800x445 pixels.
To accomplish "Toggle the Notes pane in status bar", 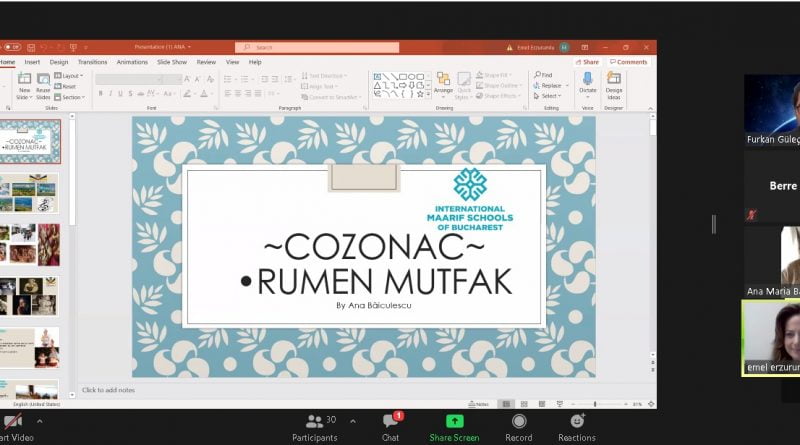I will click(x=479, y=404).
